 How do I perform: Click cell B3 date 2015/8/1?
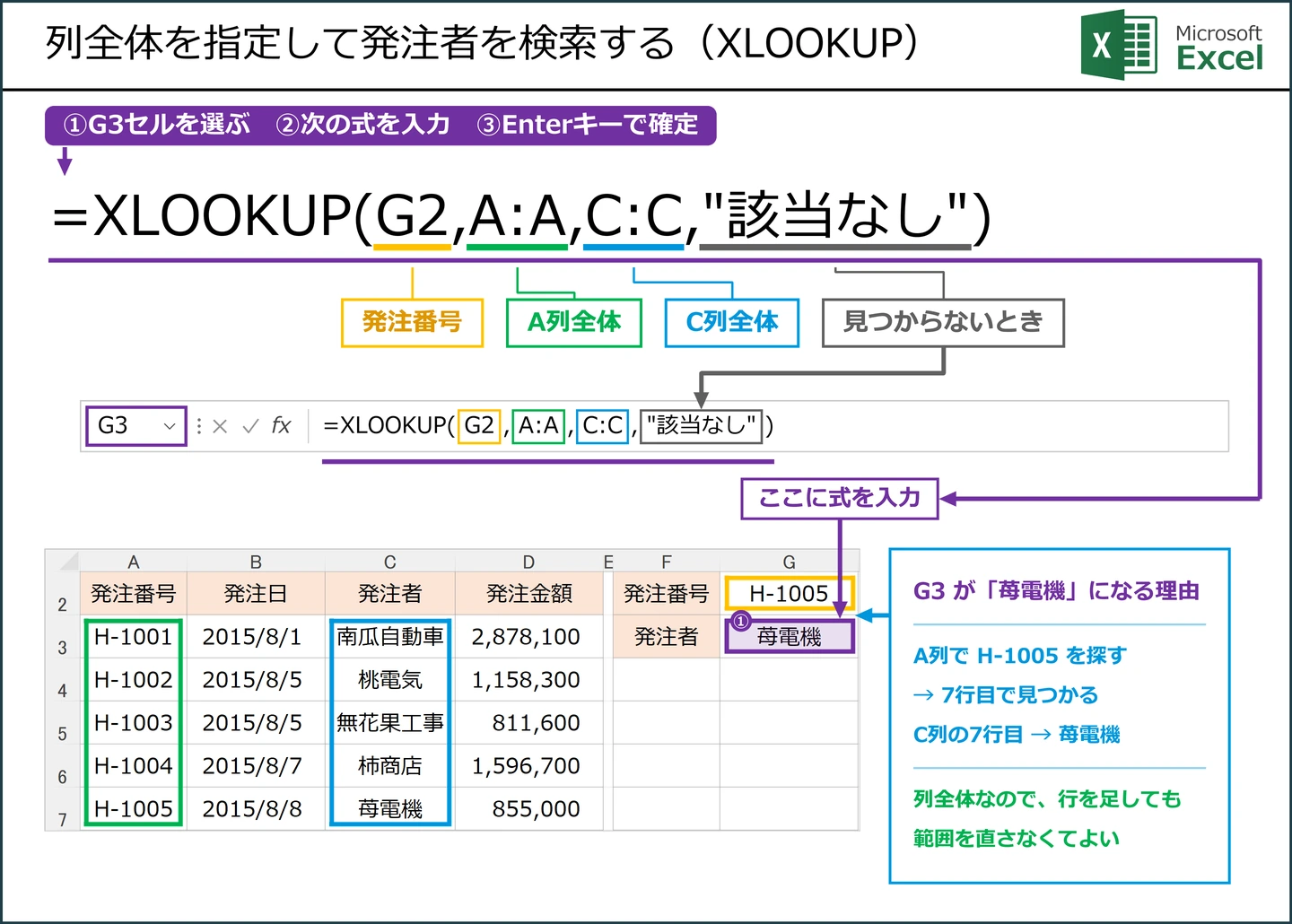(256, 637)
